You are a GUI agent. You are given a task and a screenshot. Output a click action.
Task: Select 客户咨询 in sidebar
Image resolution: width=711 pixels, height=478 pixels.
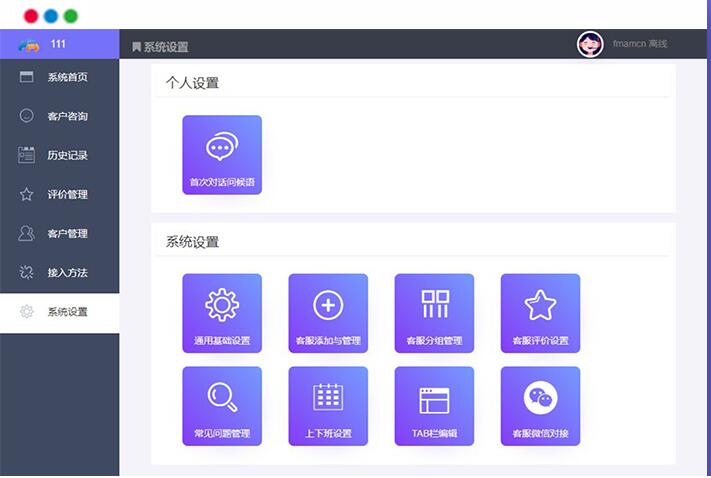tap(60, 116)
